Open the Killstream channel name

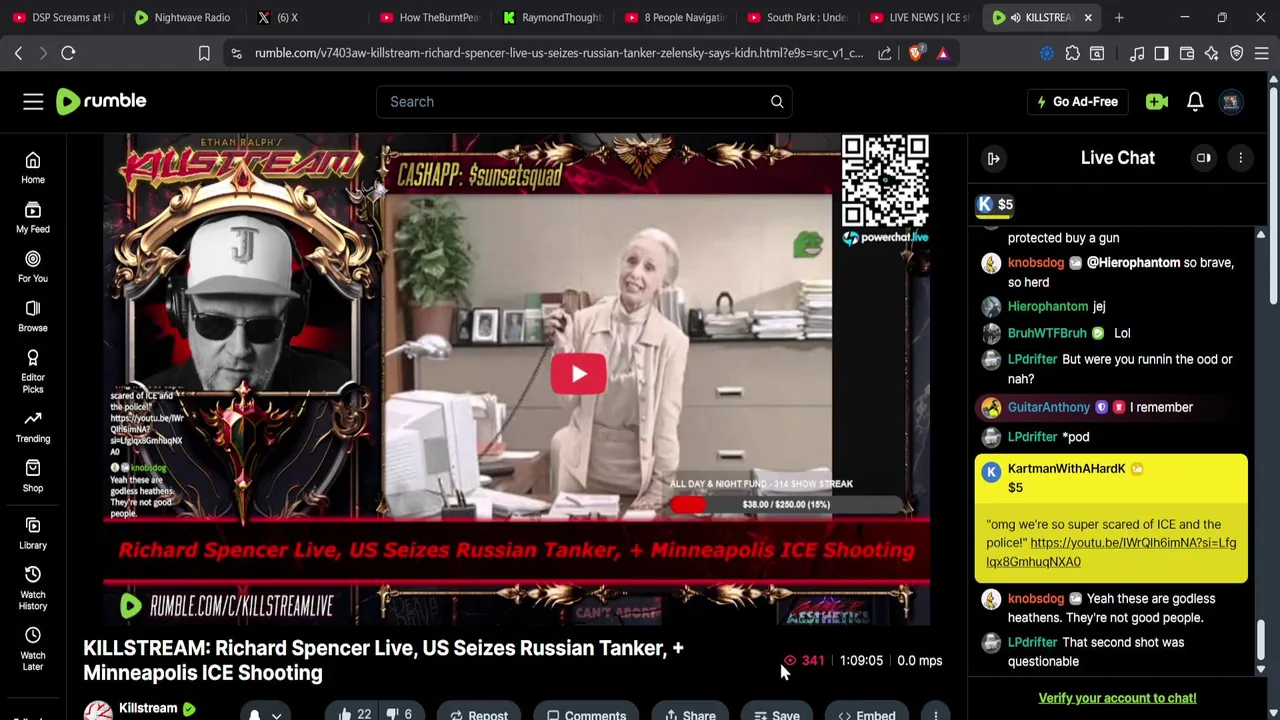click(148, 708)
